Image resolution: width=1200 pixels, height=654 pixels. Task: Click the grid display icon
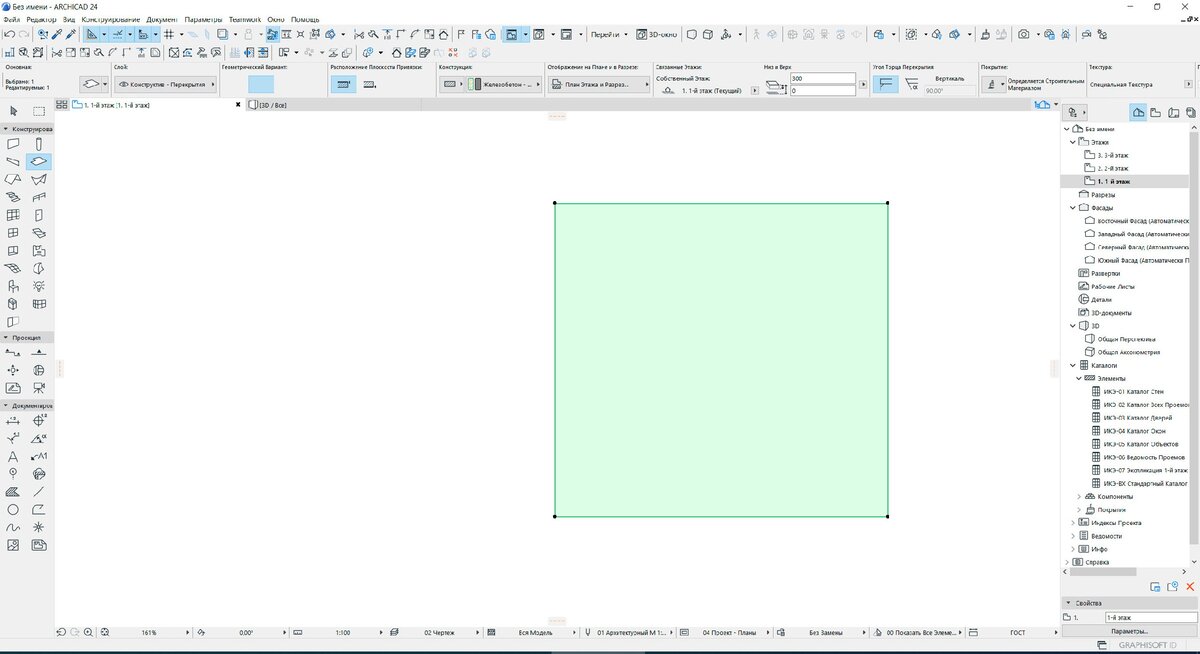click(170, 34)
